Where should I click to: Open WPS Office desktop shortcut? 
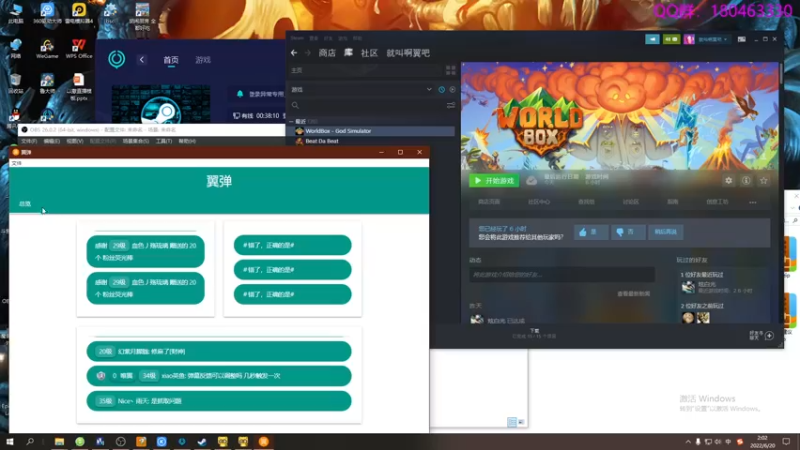point(79,49)
